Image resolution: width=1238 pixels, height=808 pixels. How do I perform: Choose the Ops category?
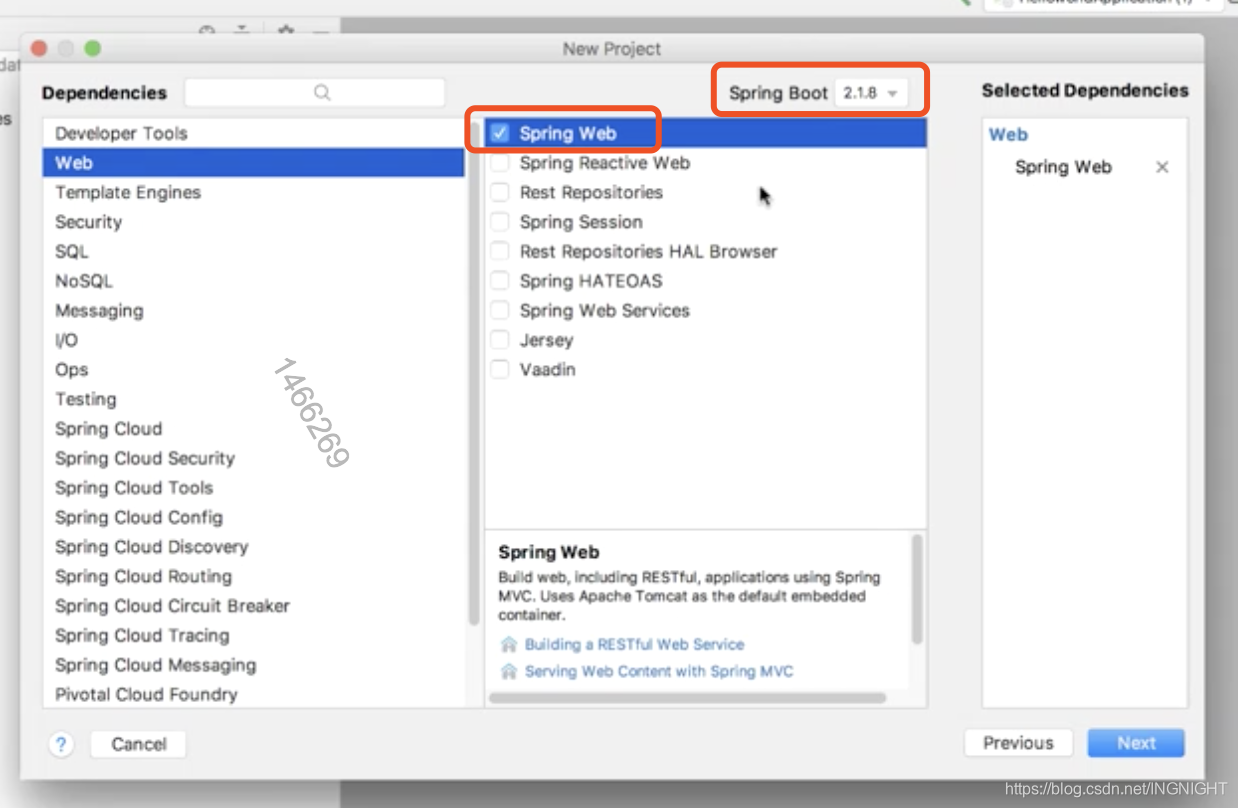(x=254, y=369)
